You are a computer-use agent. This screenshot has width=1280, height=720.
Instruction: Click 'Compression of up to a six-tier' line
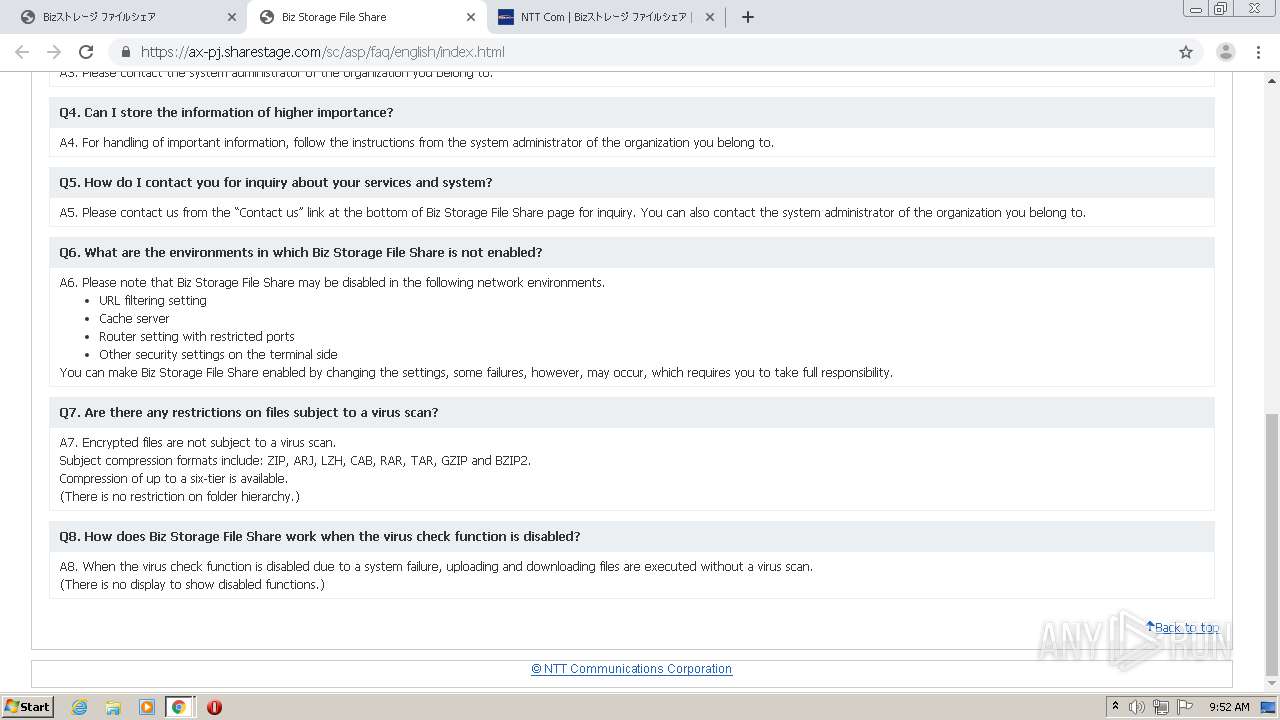173,478
